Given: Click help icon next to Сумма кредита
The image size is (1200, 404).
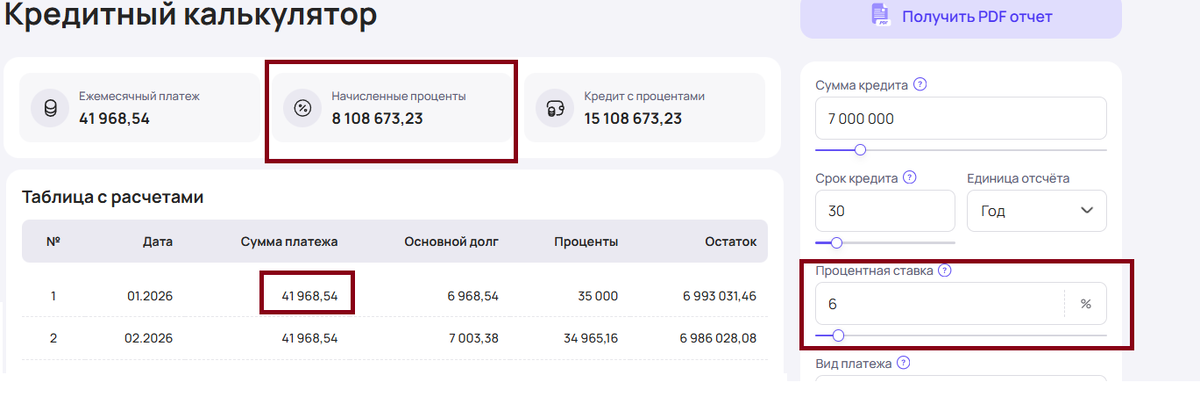Looking at the screenshot, I should [x=920, y=85].
